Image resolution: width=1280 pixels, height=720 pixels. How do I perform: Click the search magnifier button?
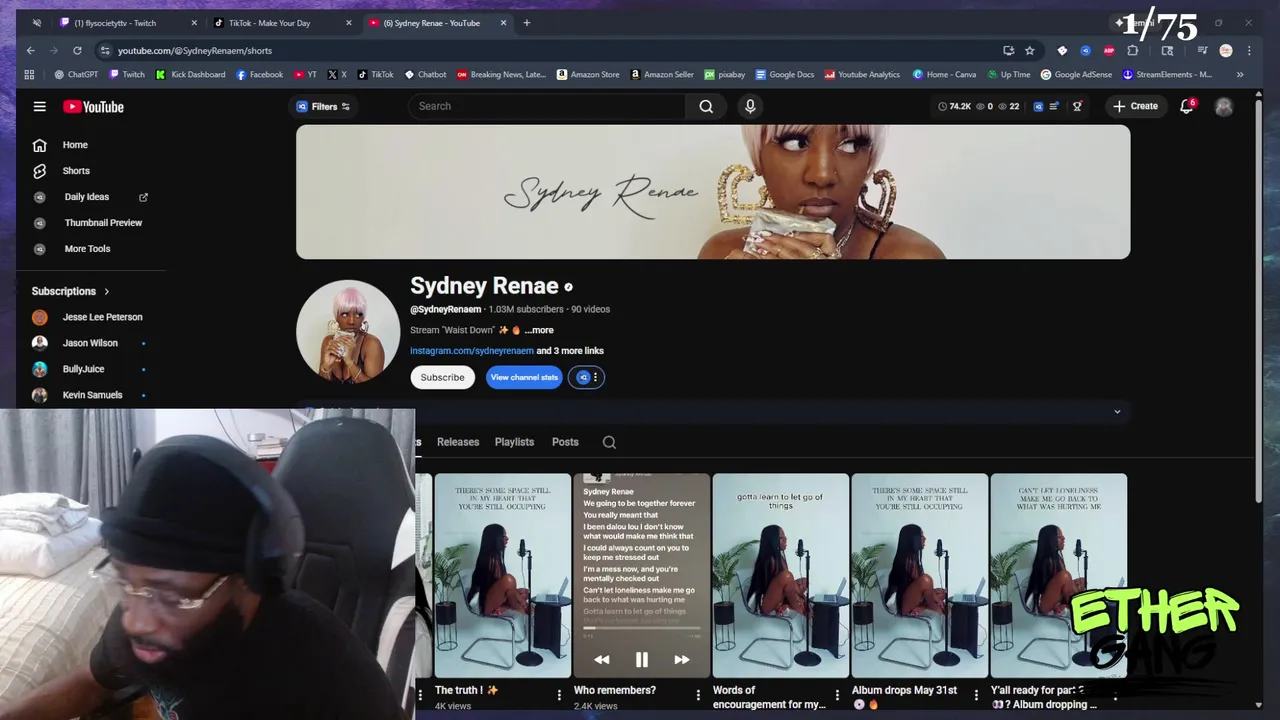[x=706, y=106]
